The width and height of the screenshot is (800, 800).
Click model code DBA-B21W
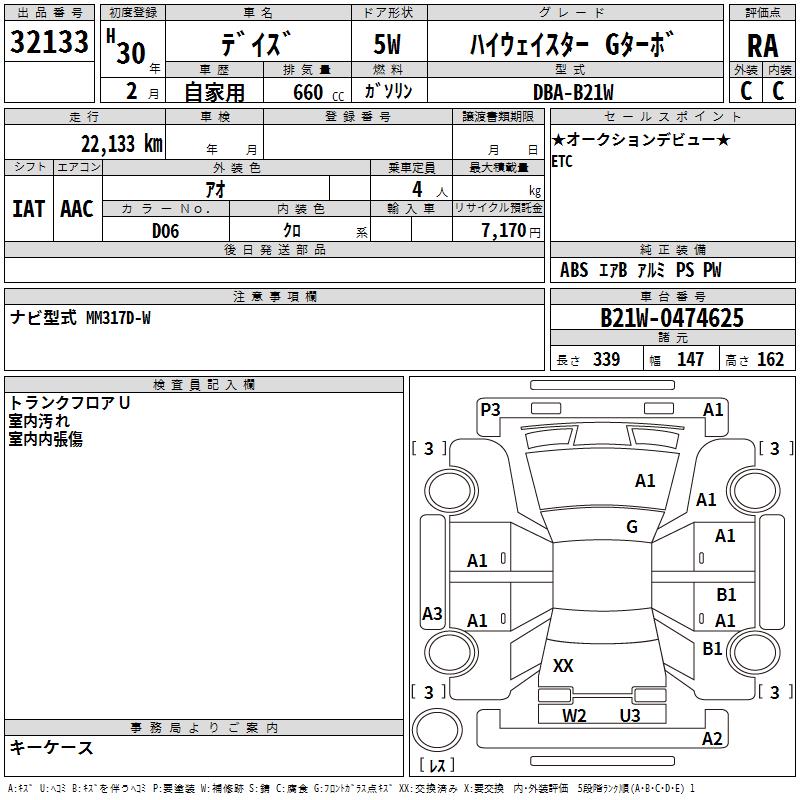point(573,92)
